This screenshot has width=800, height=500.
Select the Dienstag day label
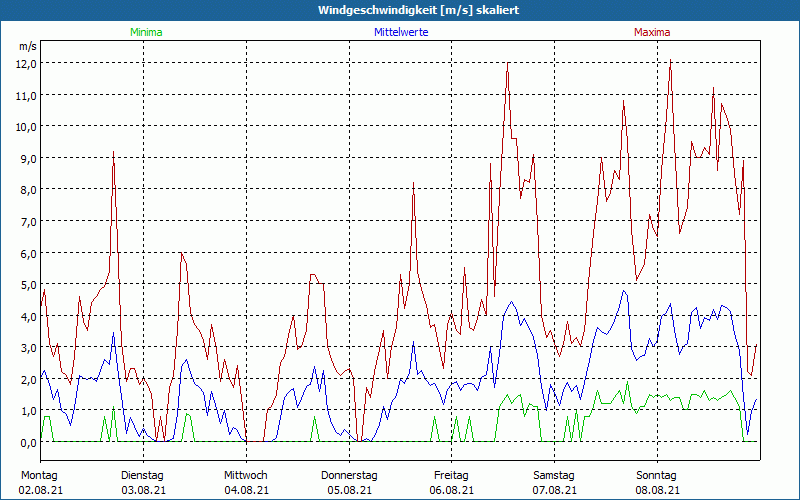click(x=142, y=475)
